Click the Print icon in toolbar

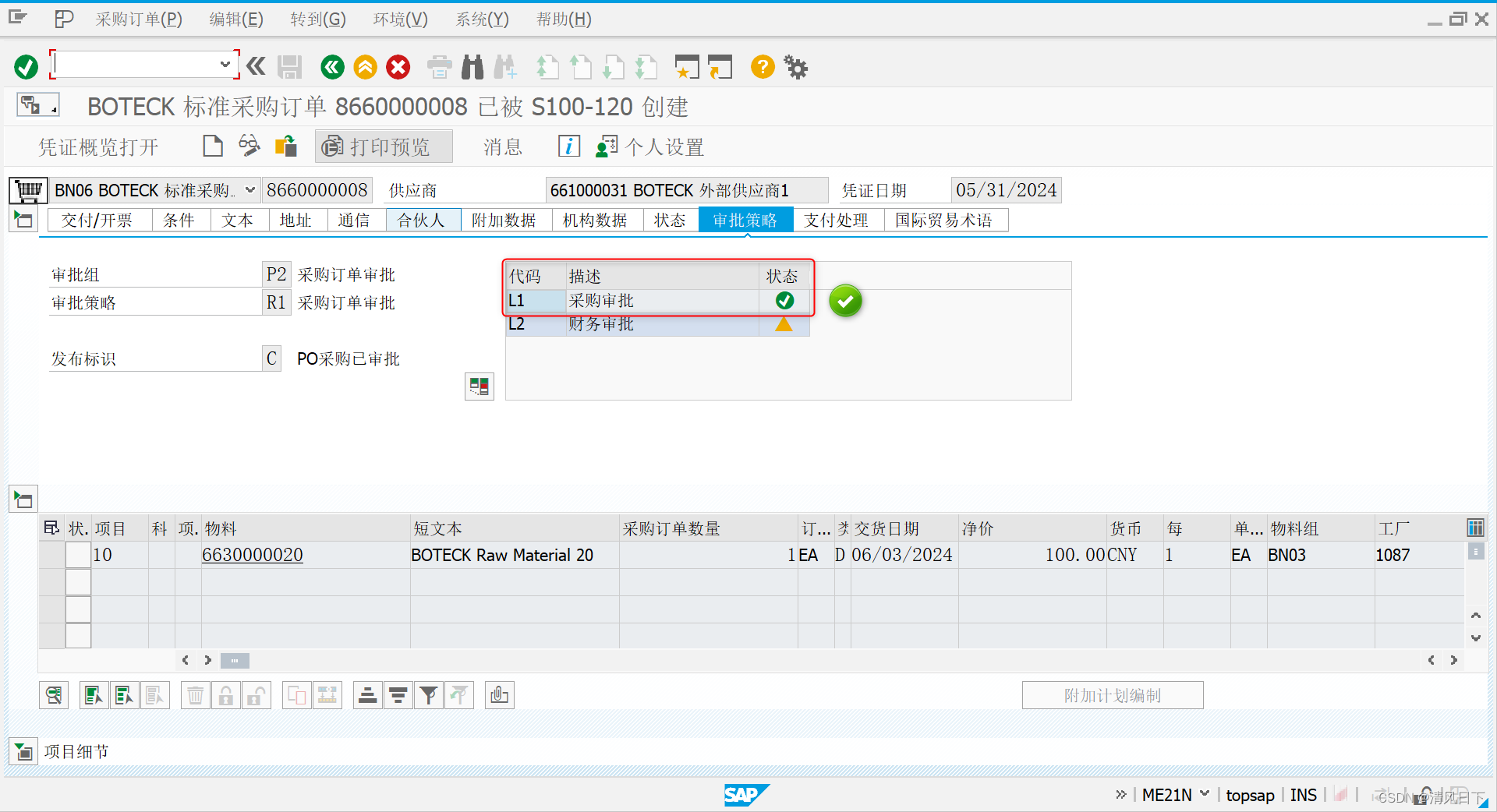(440, 67)
